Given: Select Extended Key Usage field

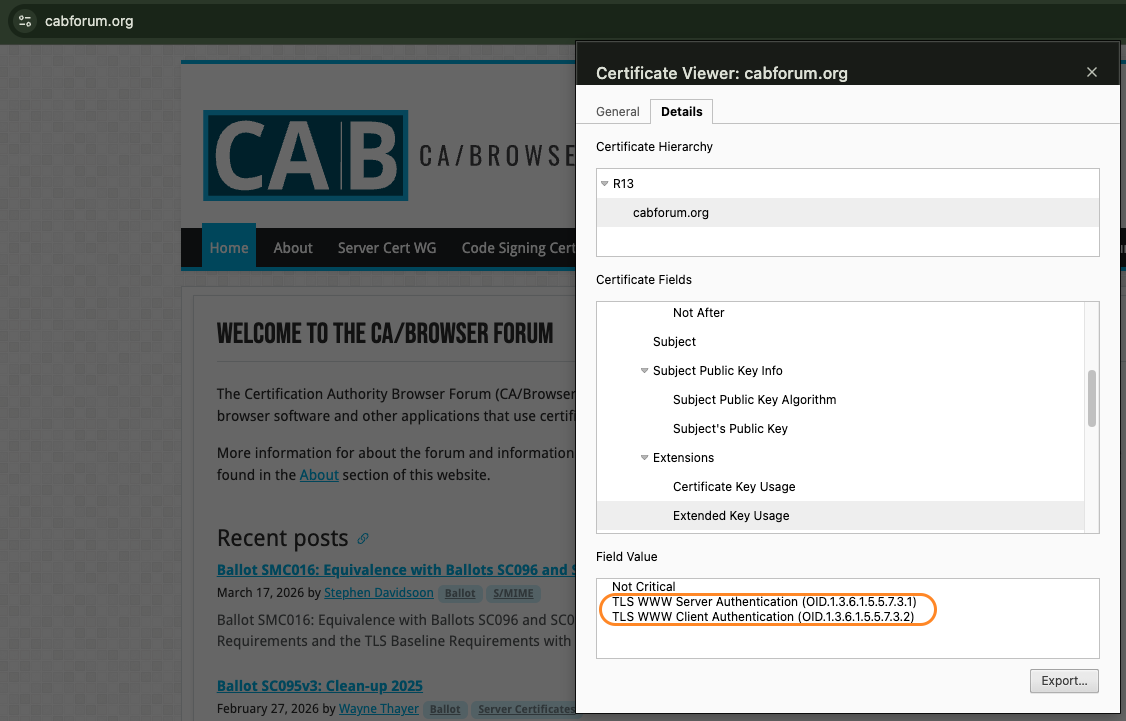Looking at the screenshot, I should point(840,516).
